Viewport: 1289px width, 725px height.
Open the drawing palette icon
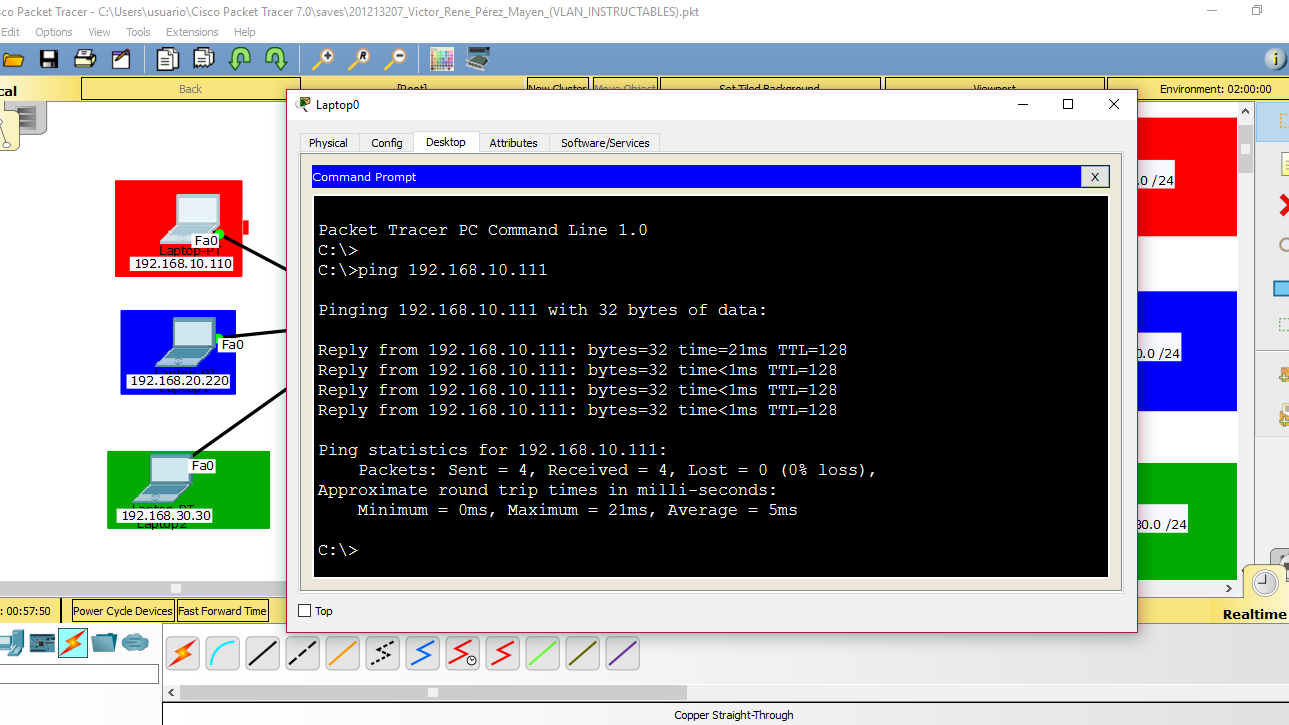click(442, 59)
